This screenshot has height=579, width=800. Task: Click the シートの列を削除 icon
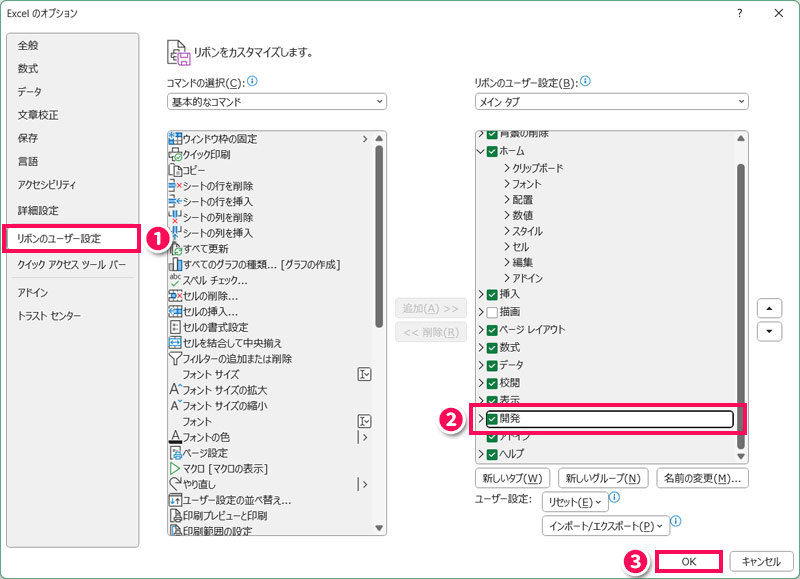point(175,217)
